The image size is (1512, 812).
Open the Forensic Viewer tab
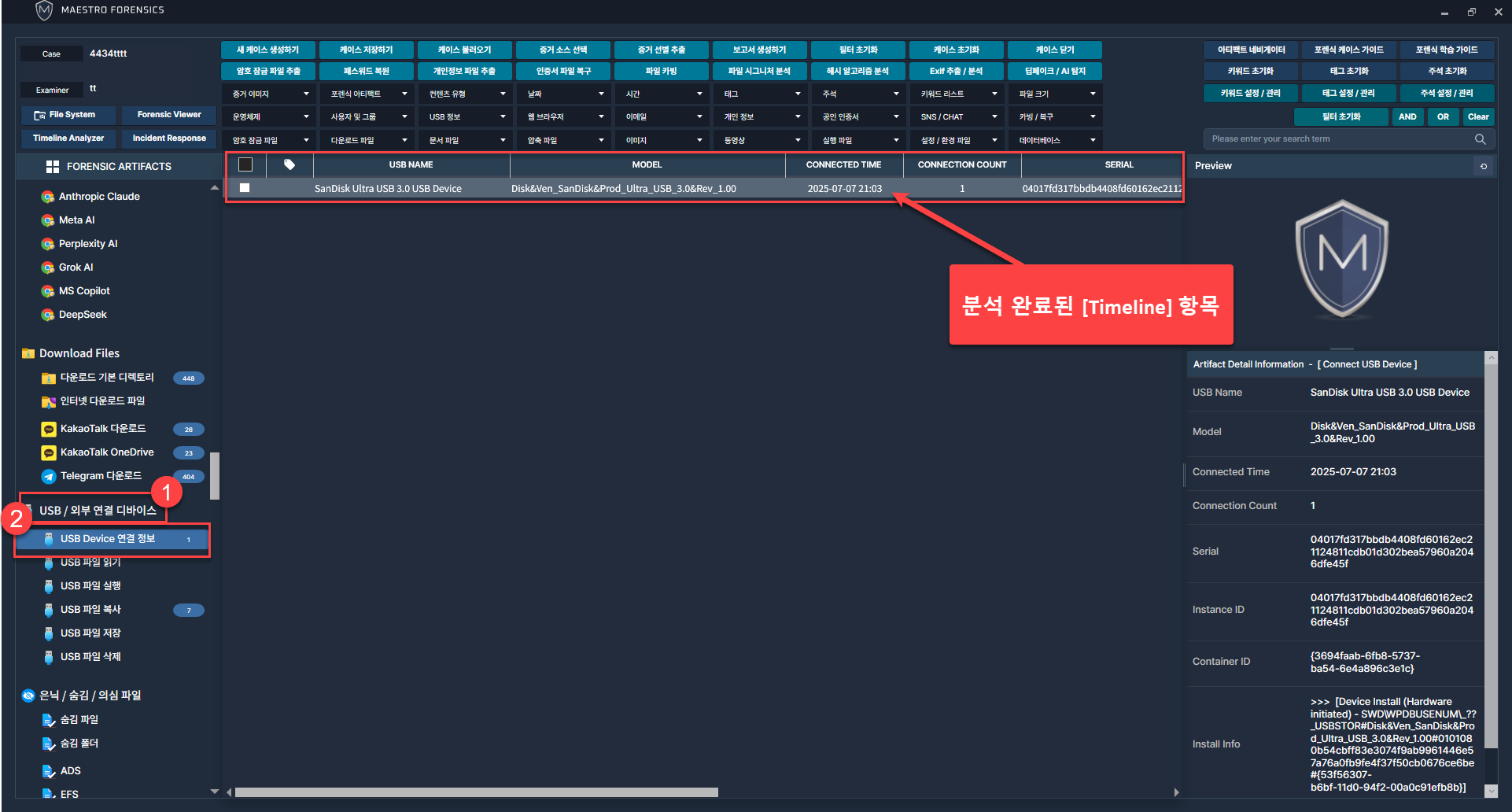tap(169, 115)
